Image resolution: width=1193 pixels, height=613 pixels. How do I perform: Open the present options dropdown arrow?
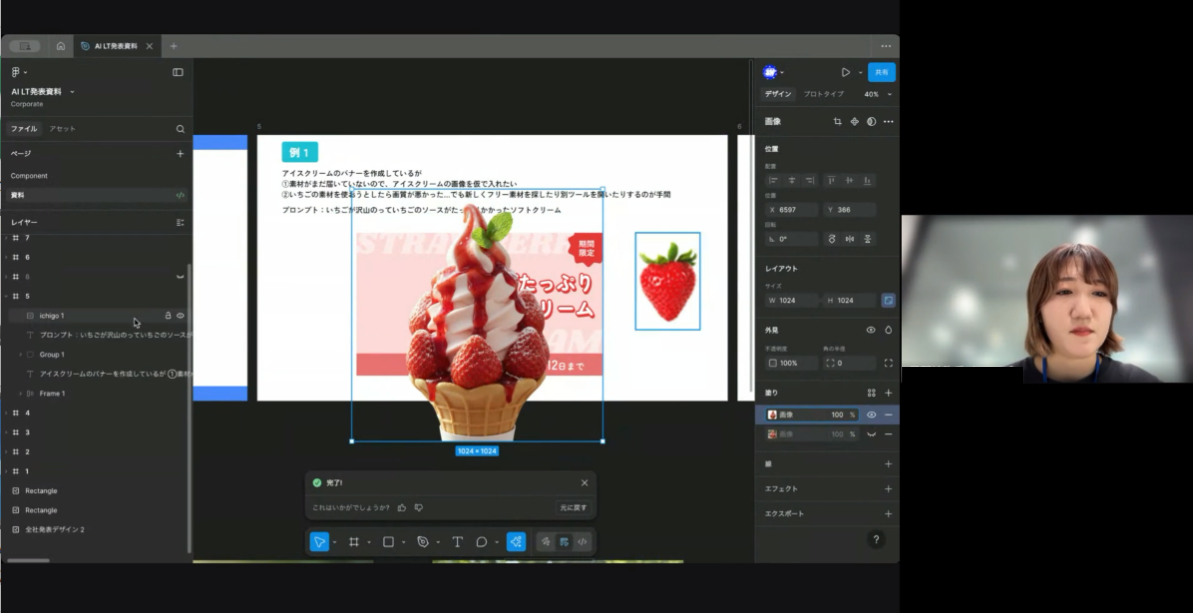pyautogui.click(x=861, y=72)
